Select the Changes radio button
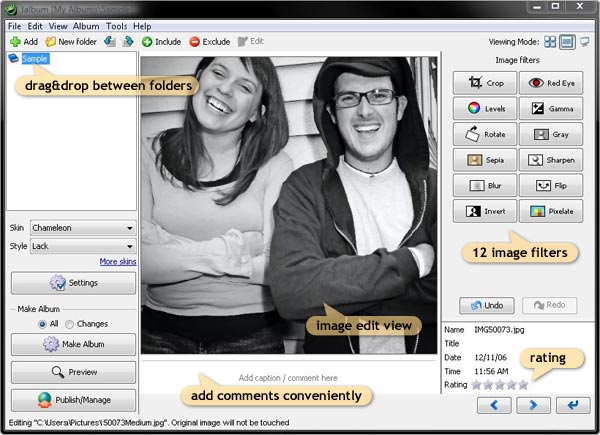The height and width of the screenshot is (435, 600). click(70, 324)
